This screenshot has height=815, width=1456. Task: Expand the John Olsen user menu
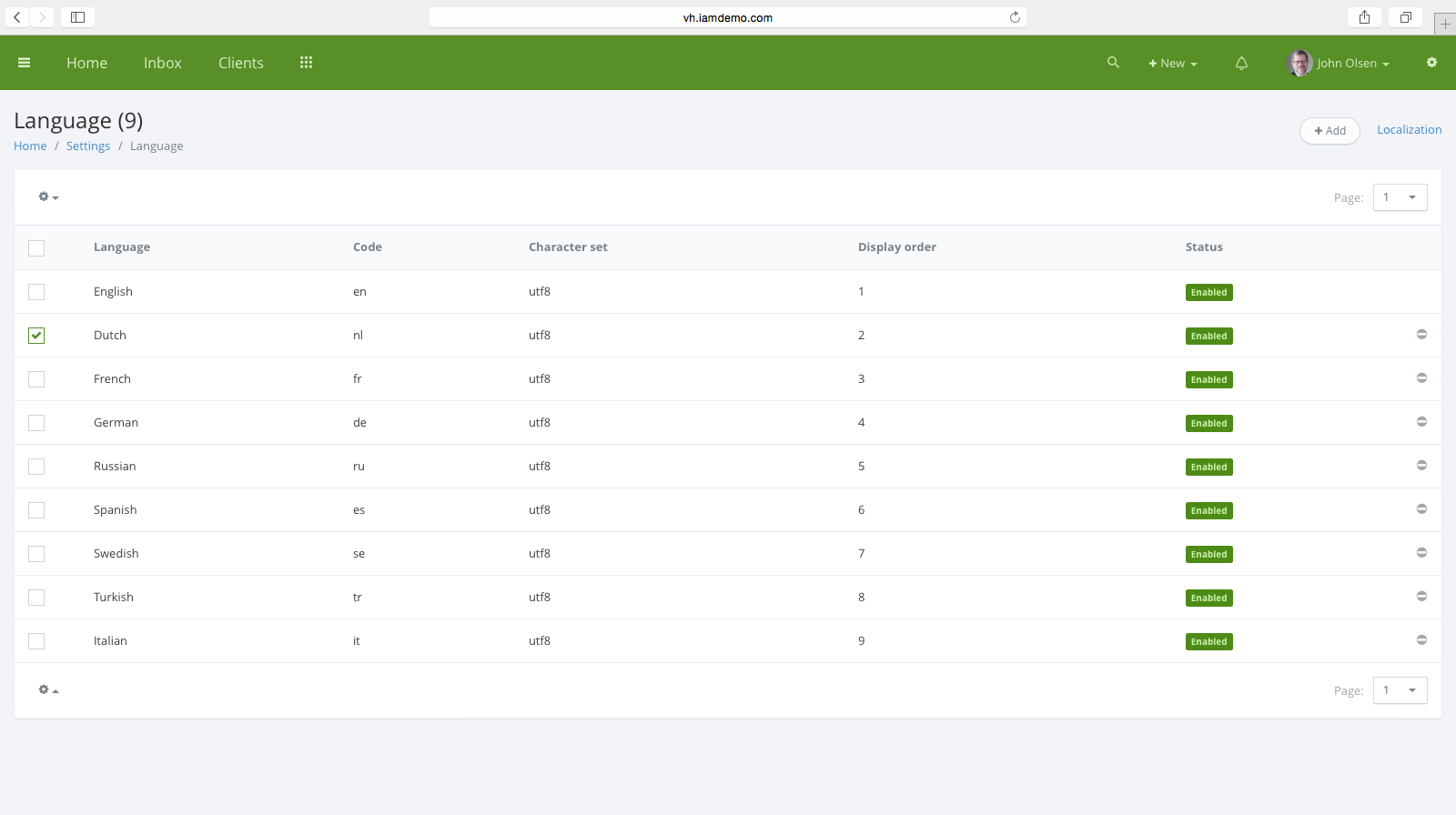(1353, 64)
